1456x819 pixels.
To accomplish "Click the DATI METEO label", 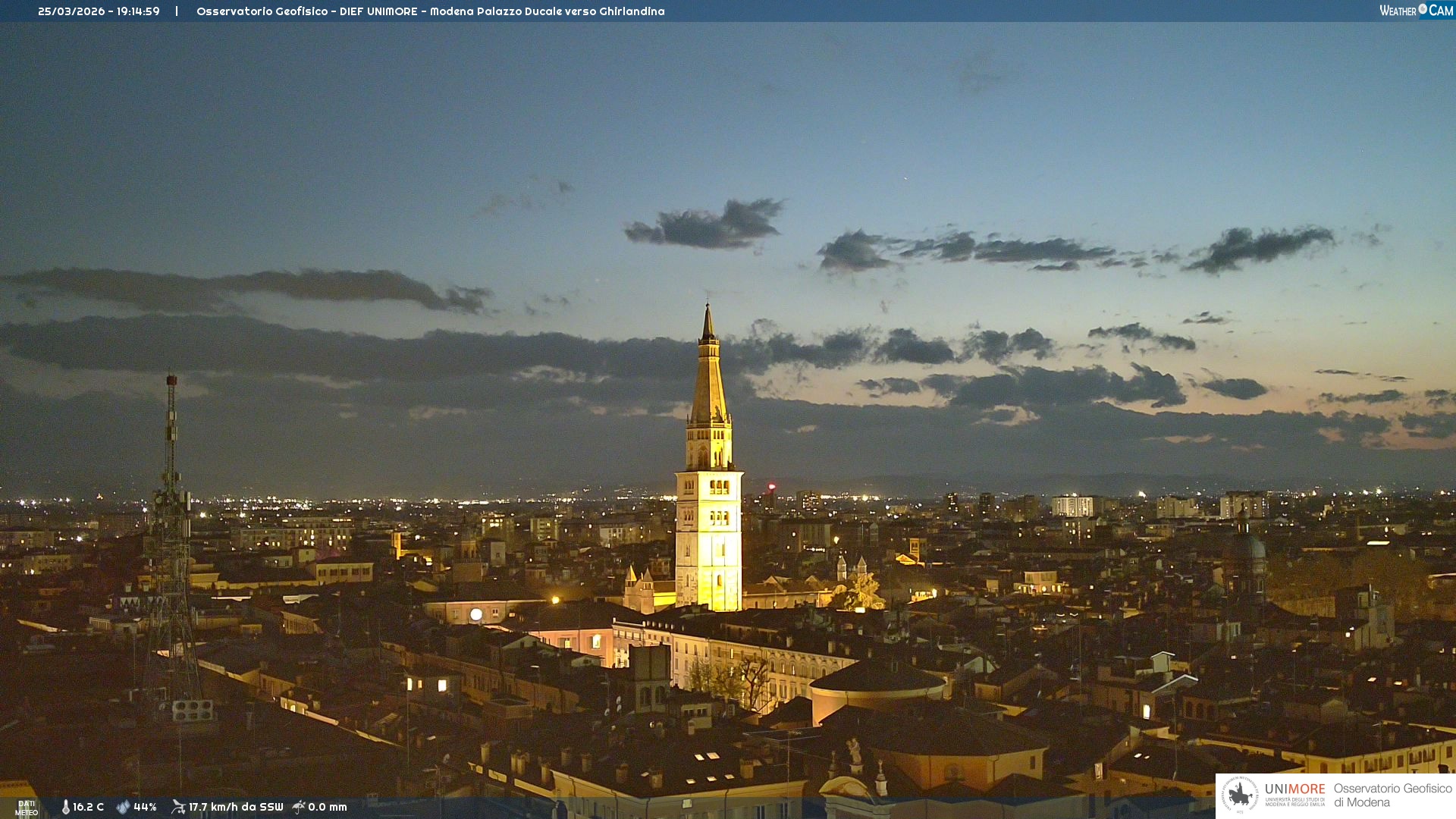I will coord(27,808).
